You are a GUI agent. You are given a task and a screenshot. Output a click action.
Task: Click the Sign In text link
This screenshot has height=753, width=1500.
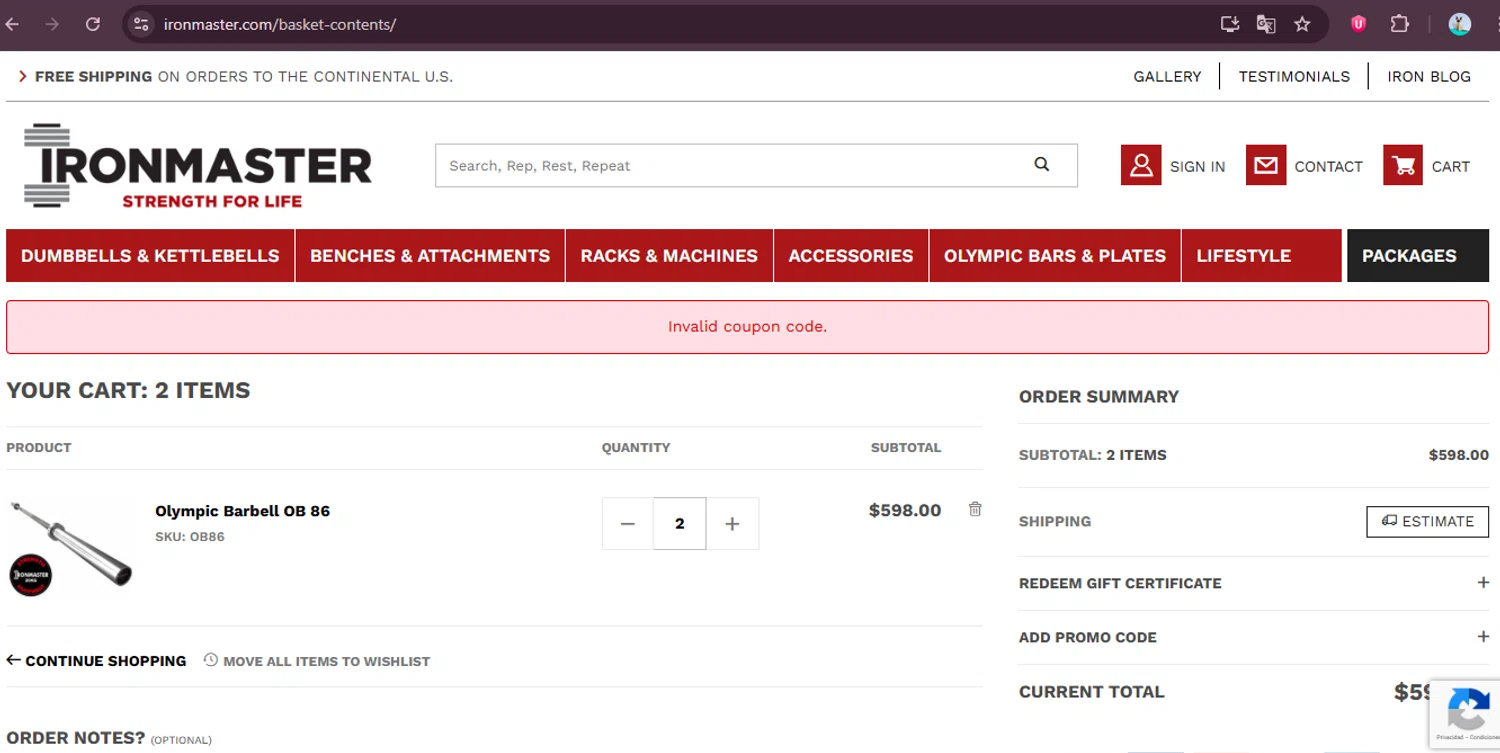[1197, 167]
